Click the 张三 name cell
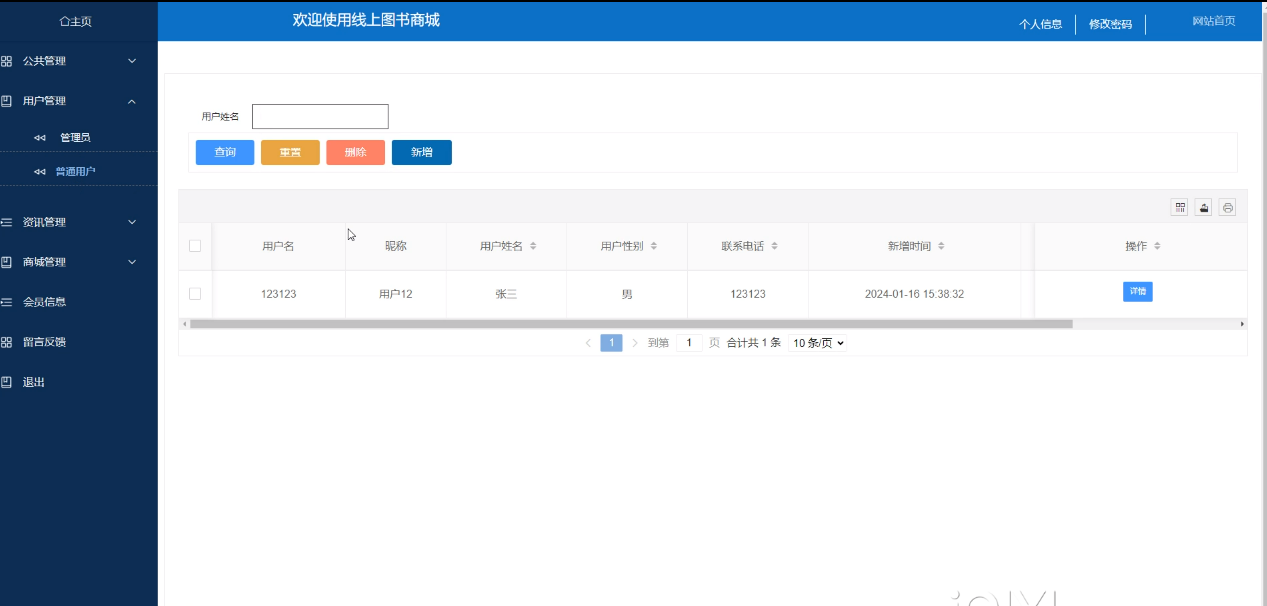 coord(506,294)
